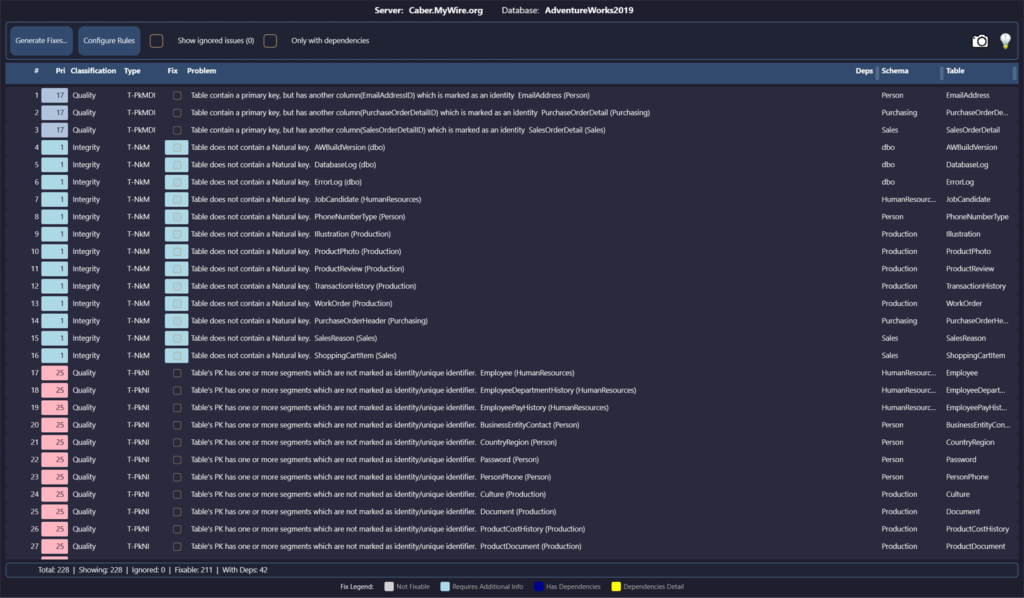The height and width of the screenshot is (598, 1024).
Task: Select row 'DatabaseLog (dbo)' problem text
Action: [283, 165]
